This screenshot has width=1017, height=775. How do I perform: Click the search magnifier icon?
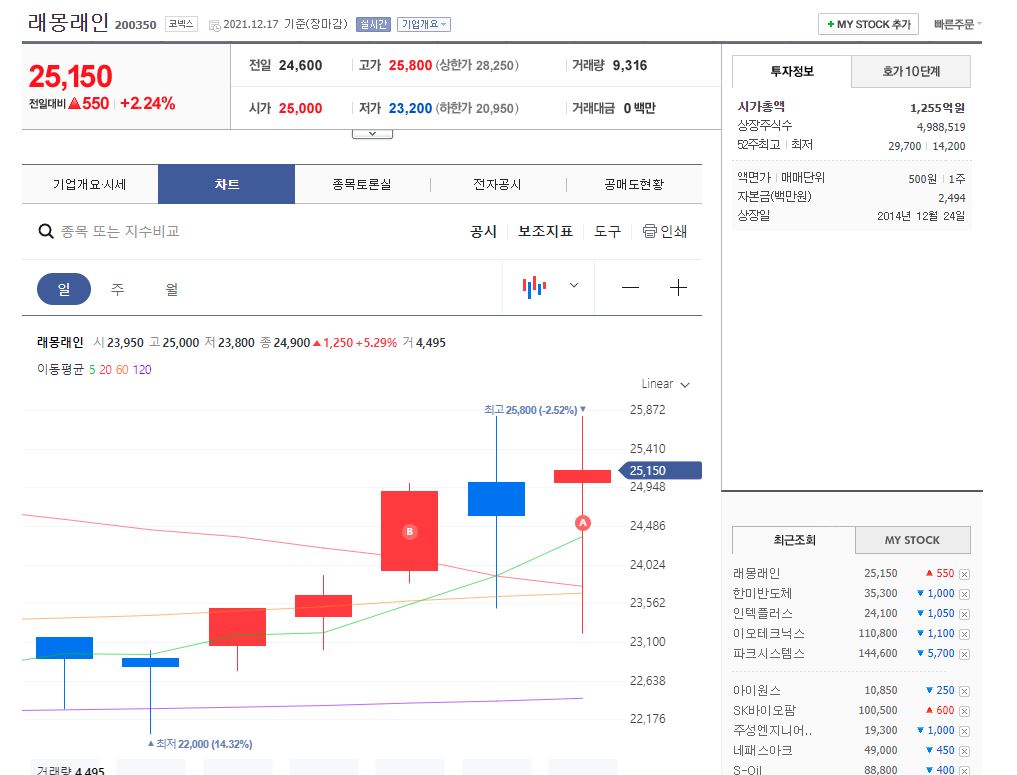tap(45, 231)
